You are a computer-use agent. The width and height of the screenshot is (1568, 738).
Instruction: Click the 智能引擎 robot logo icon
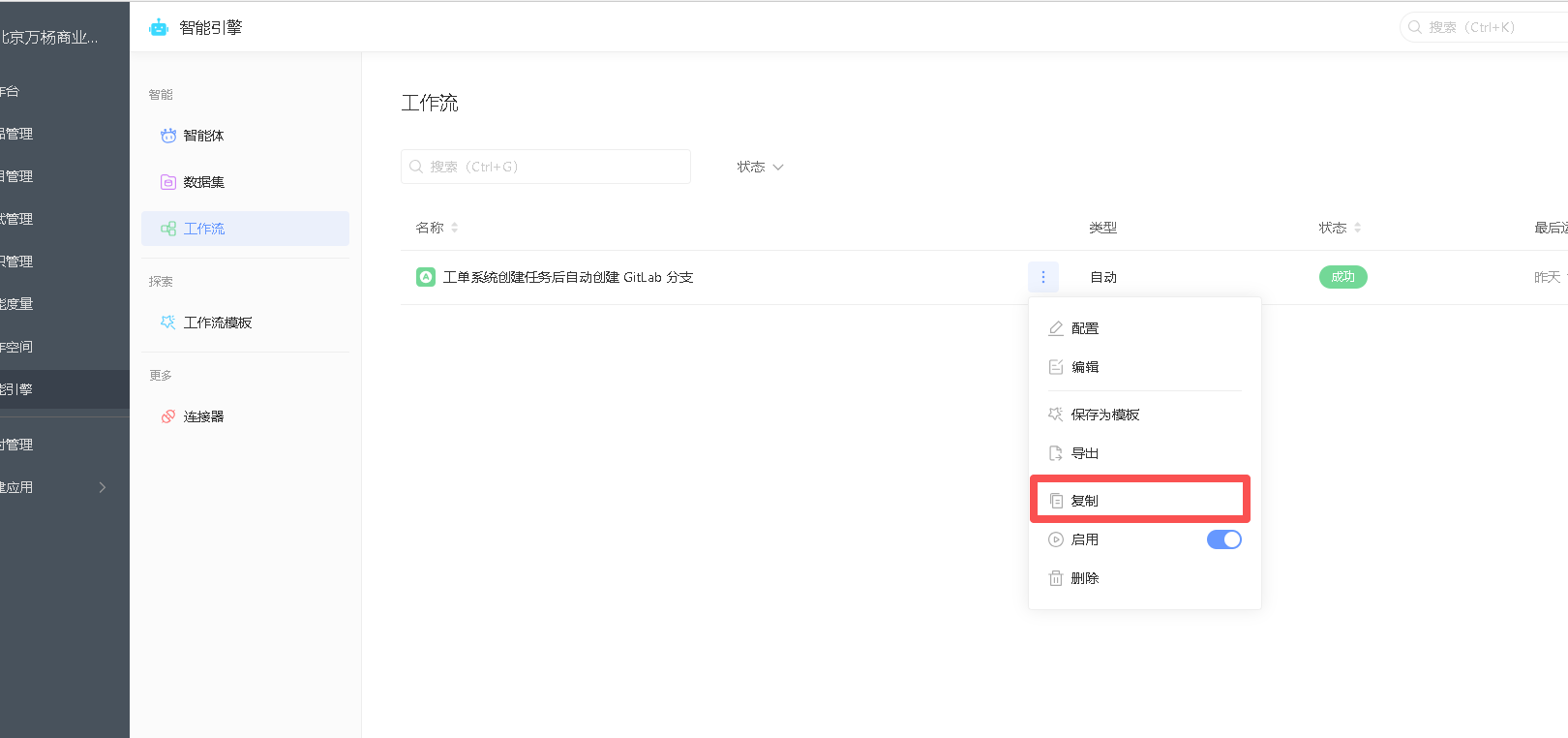(x=159, y=28)
